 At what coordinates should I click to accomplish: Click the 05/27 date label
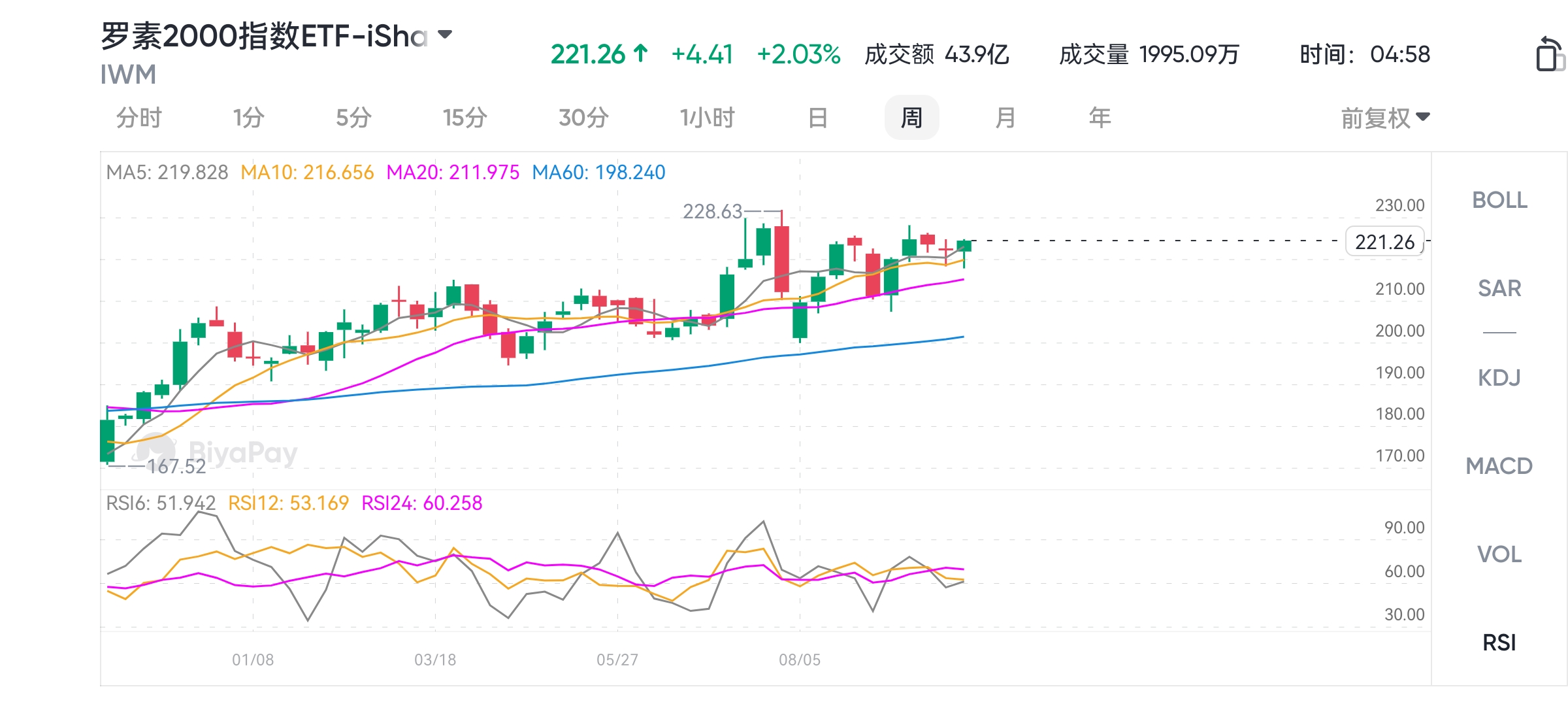click(617, 660)
